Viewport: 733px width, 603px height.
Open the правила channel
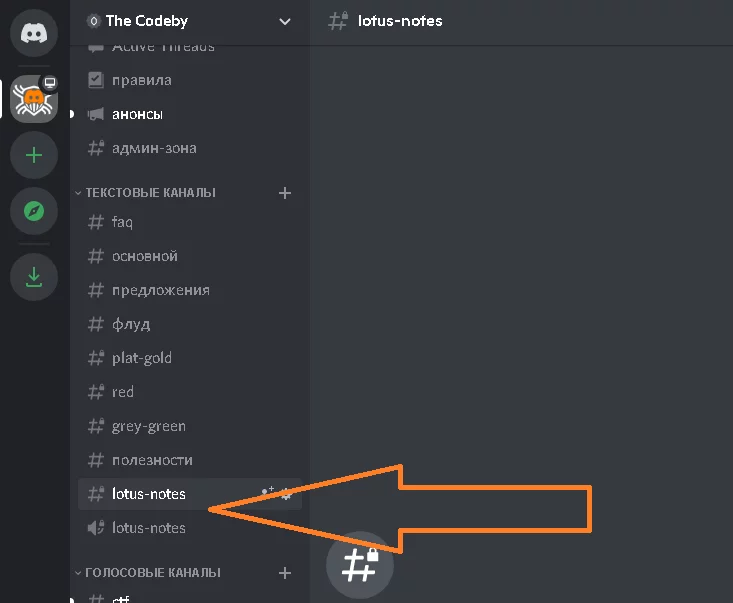tap(141, 80)
